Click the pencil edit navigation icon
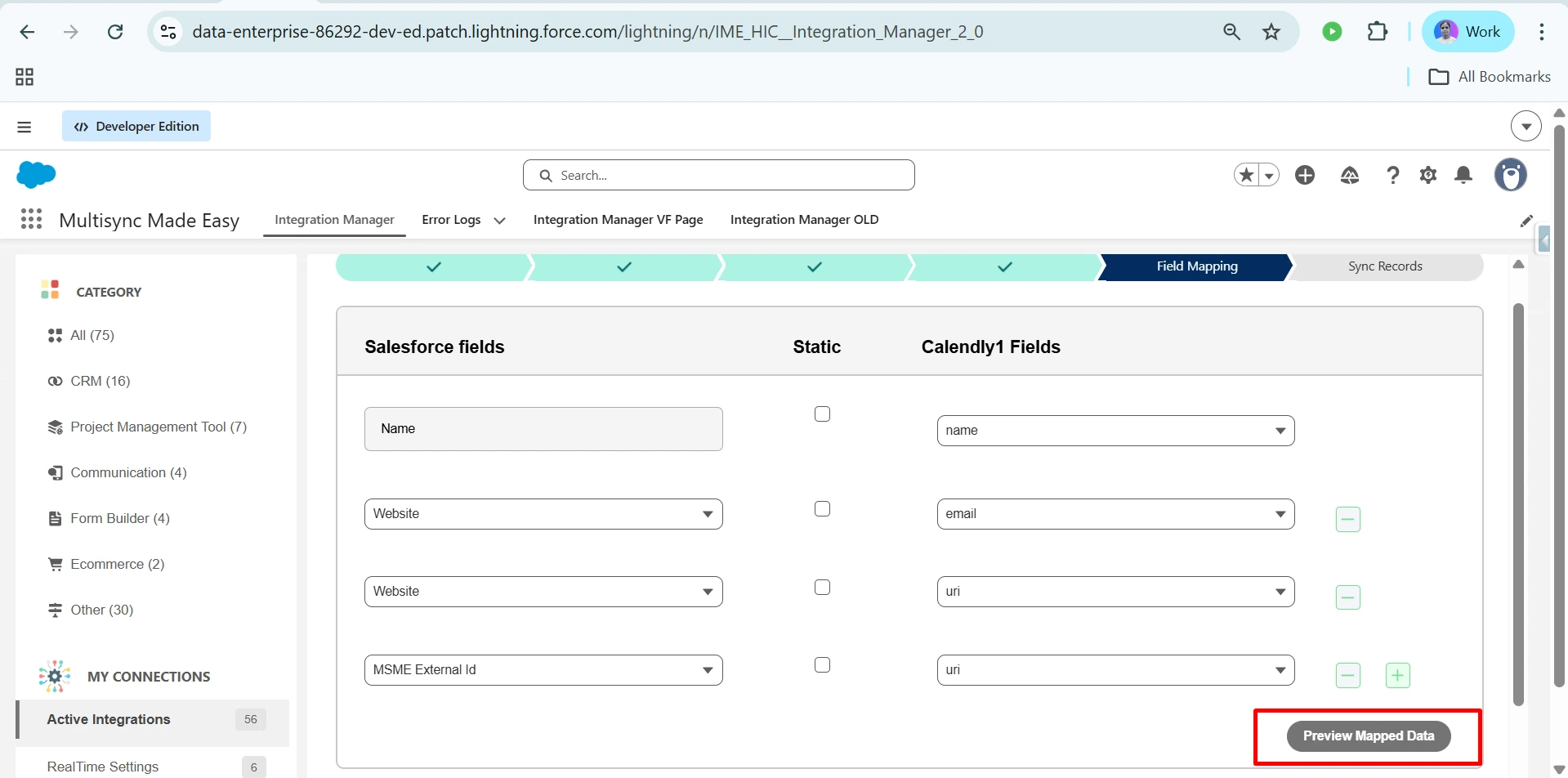This screenshot has height=778, width=1568. (1526, 221)
